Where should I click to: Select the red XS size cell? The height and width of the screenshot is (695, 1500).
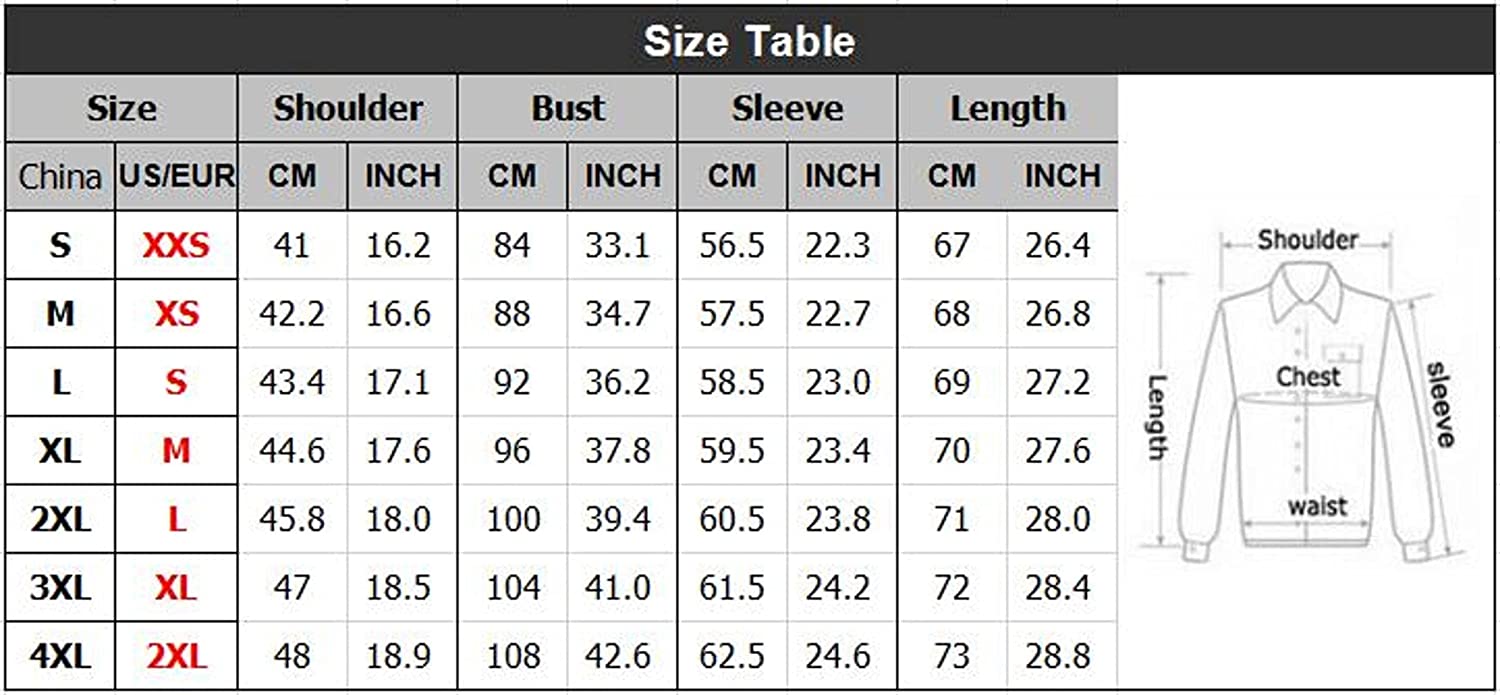176,314
